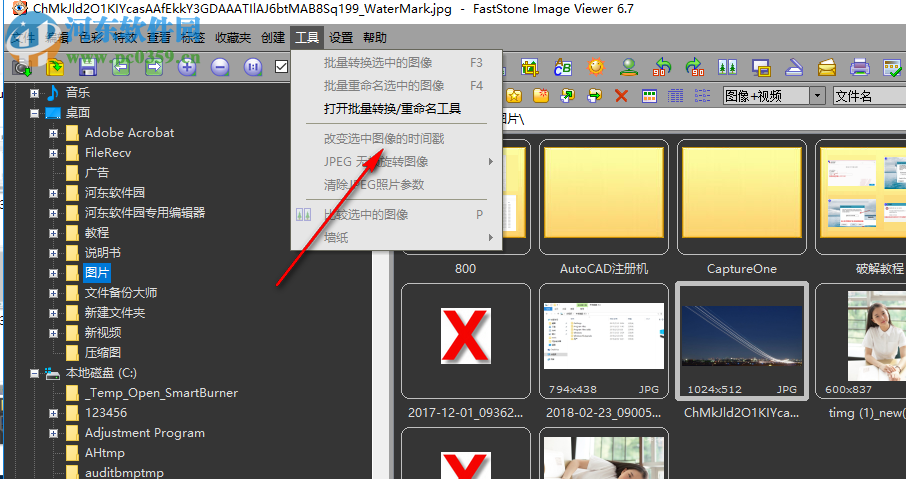Select the 压缩图 folder
This screenshot has width=906, height=479.
pyautogui.click(x=102, y=352)
